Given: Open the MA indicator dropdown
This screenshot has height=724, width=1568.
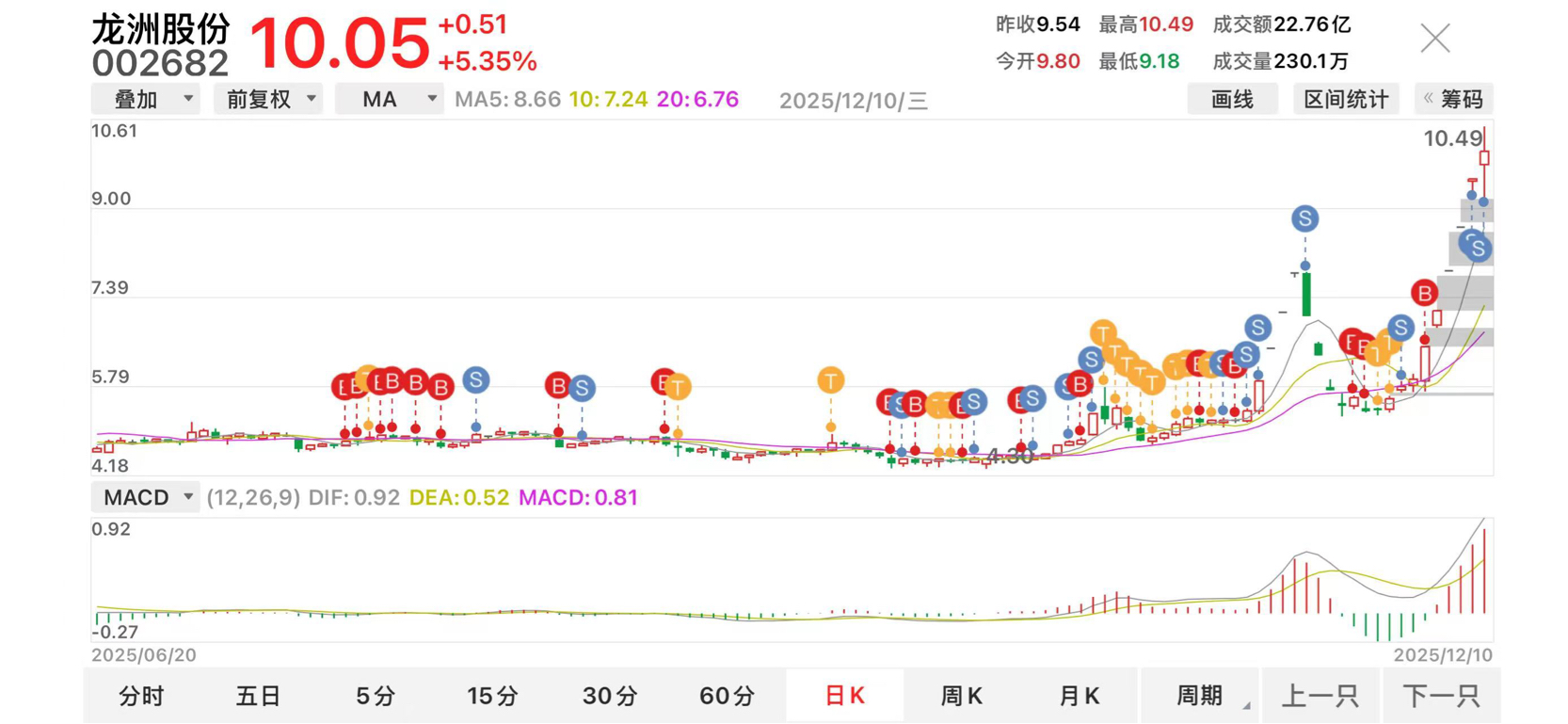Looking at the screenshot, I should [x=390, y=99].
